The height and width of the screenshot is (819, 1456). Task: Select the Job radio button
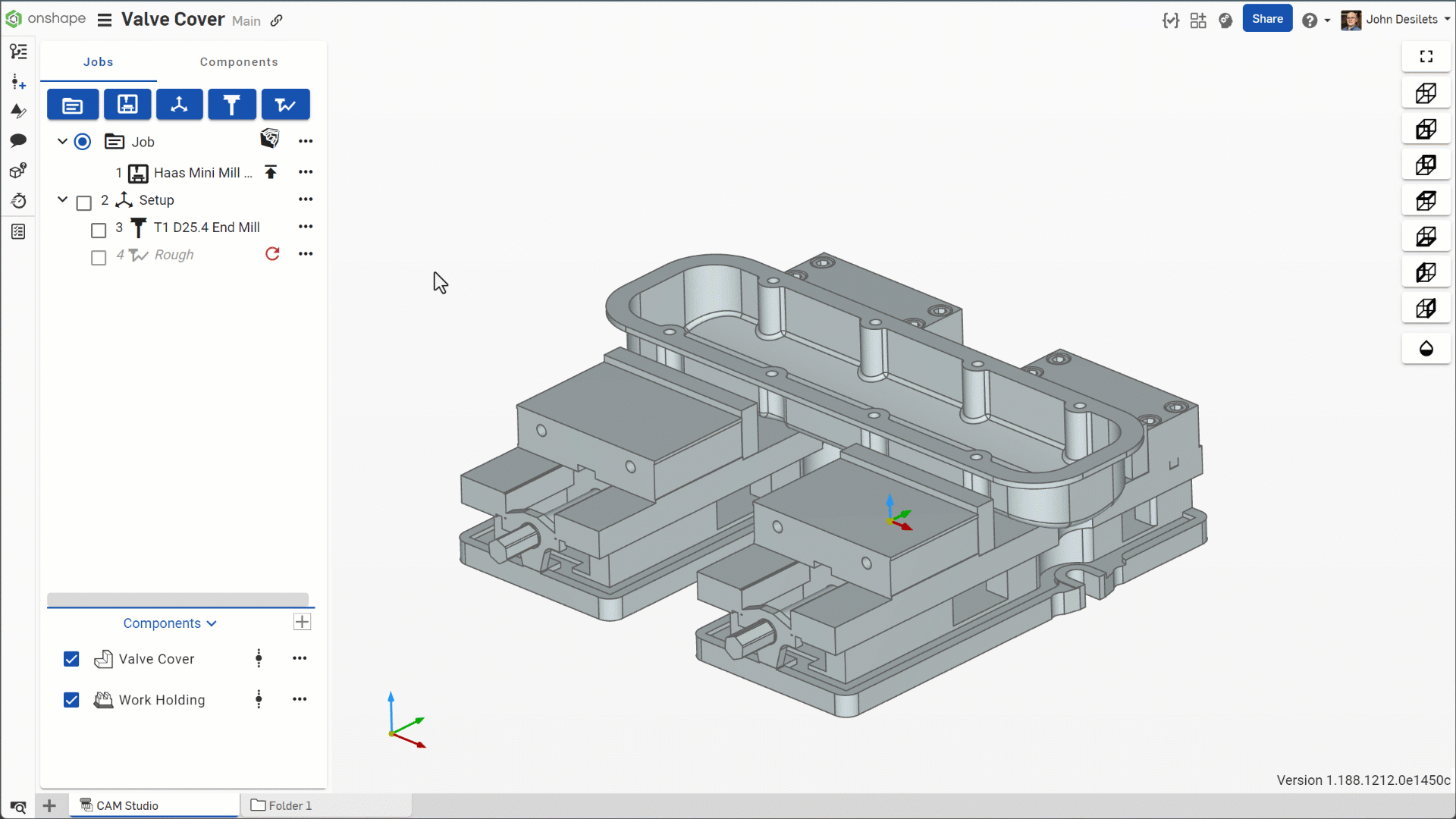pos(83,142)
